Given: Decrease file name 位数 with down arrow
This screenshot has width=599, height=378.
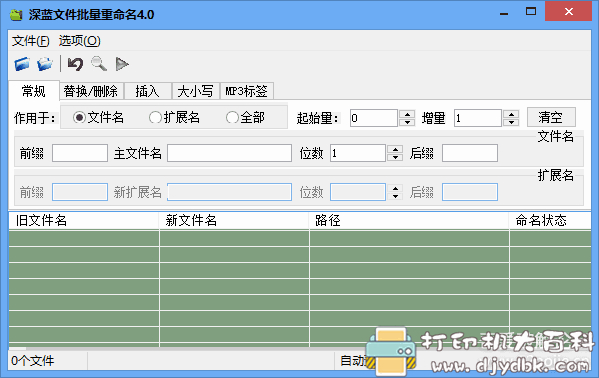Looking at the screenshot, I should coord(395,157).
